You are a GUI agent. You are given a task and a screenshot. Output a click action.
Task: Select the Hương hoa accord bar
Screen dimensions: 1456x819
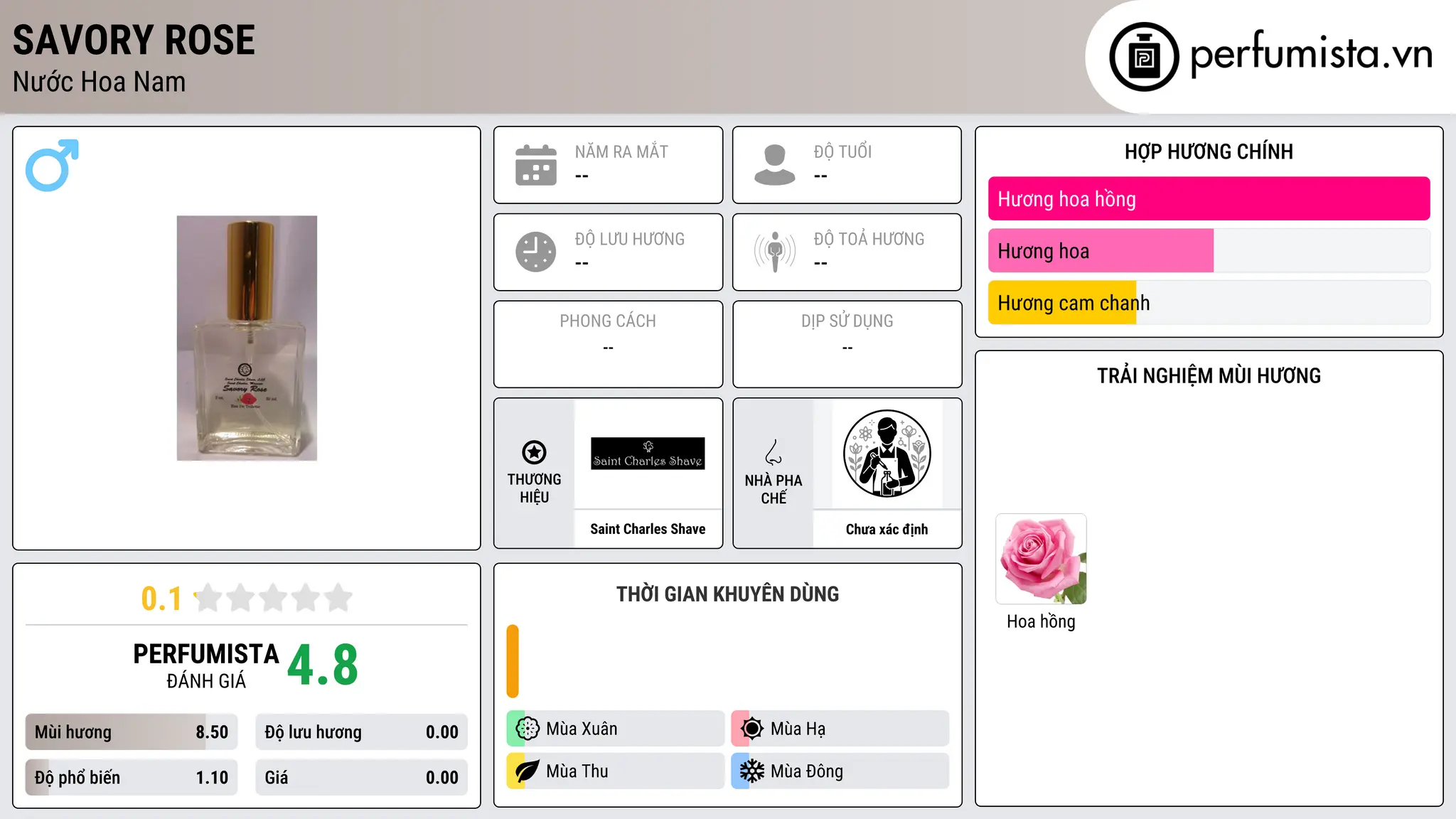1209,251
